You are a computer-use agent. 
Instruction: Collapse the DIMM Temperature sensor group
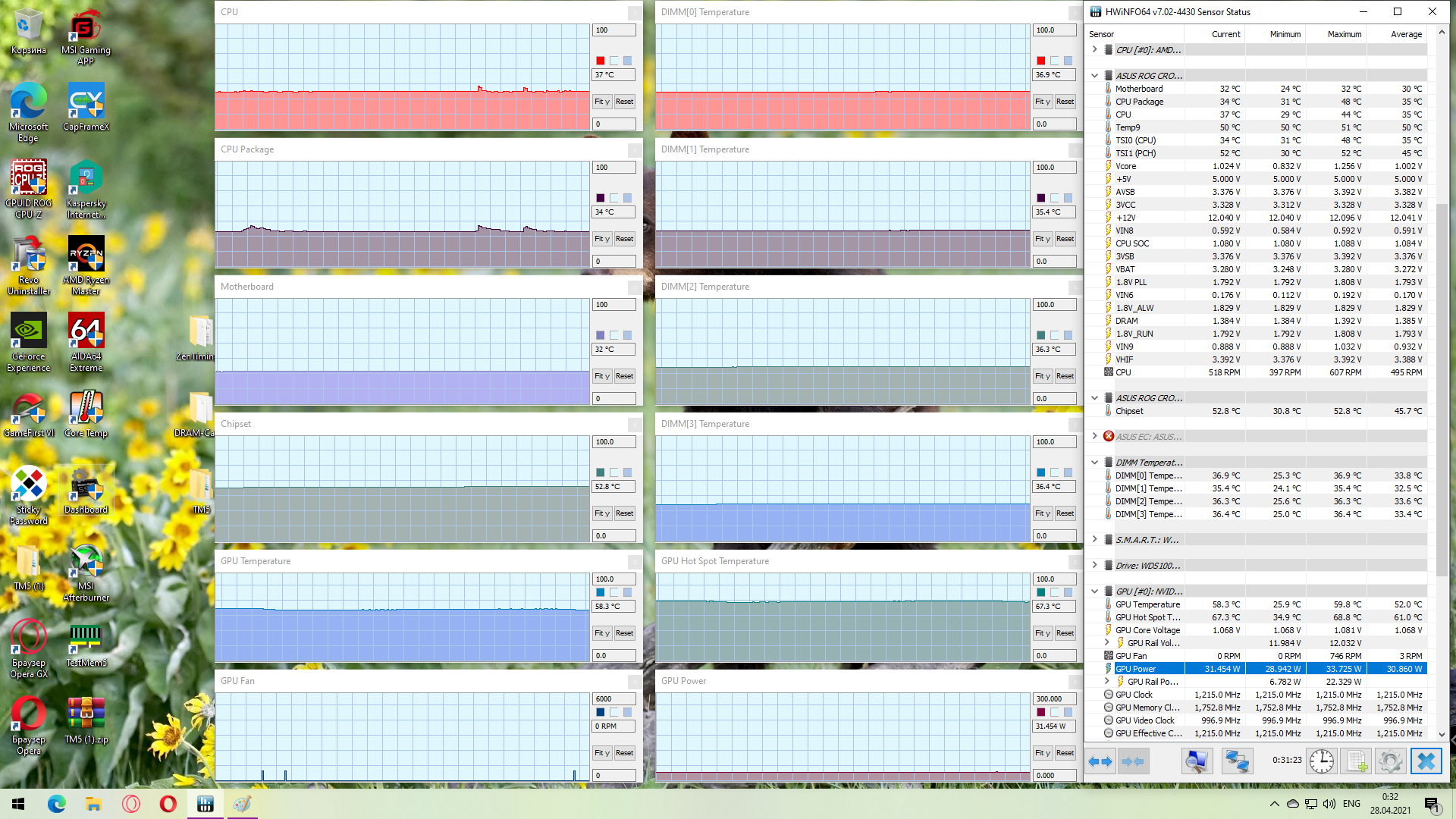[x=1094, y=463]
